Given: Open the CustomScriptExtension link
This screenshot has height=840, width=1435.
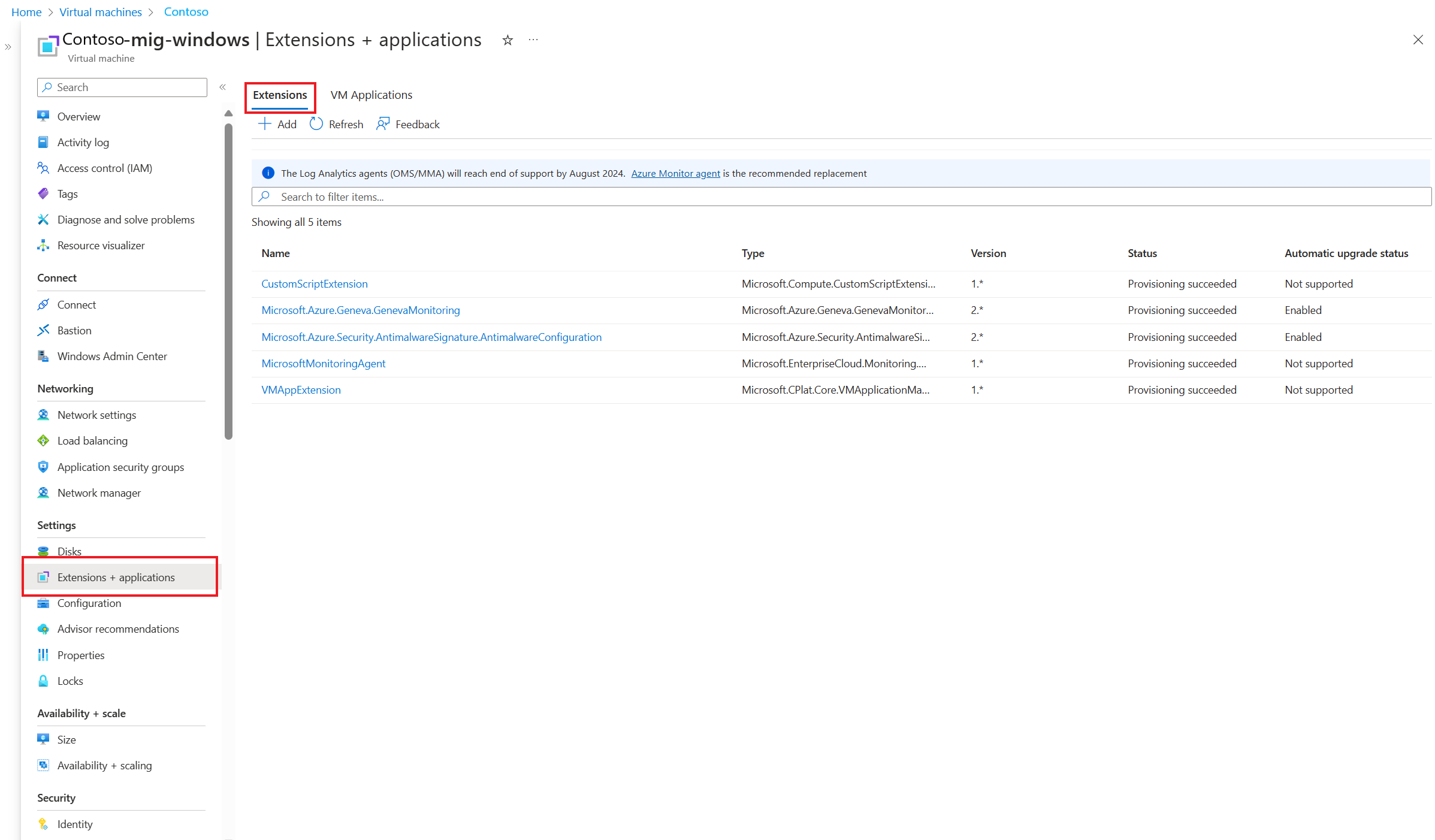Looking at the screenshot, I should [314, 283].
